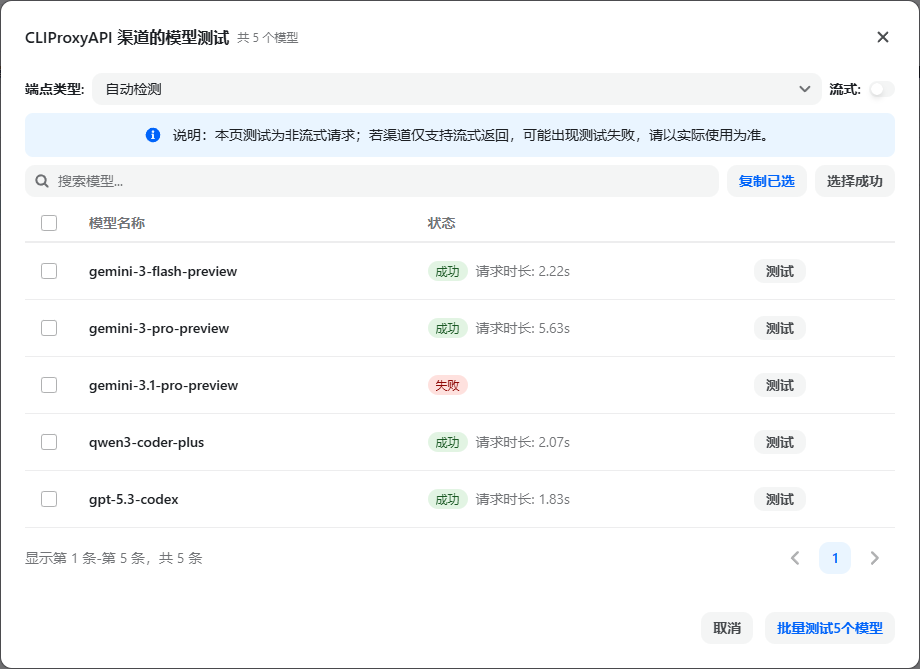Image resolution: width=920 pixels, height=669 pixels.
Task: Expand endpoint type list via chevron arrow
Action: 804,89
